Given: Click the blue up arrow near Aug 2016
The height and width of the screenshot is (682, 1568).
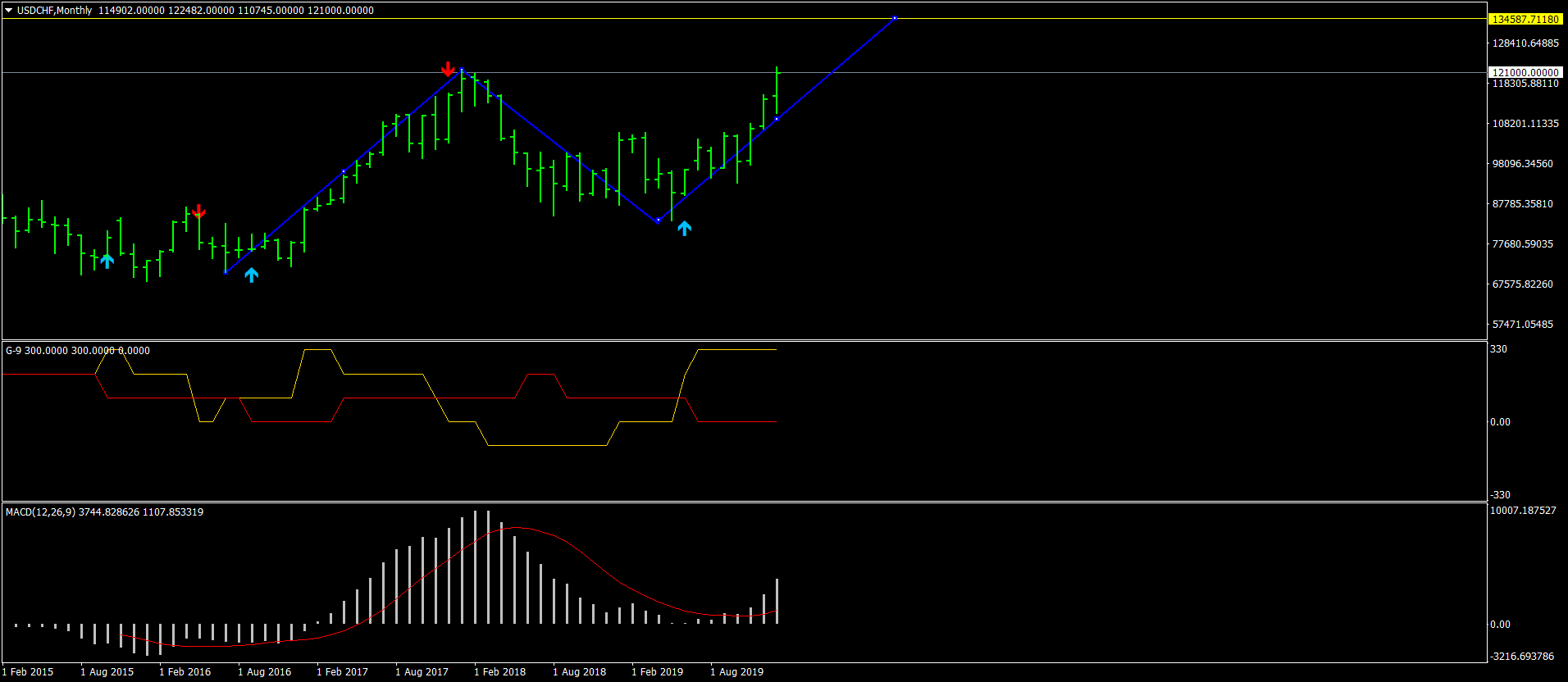Looking at the screenshot, I should [x=251, y=275].
